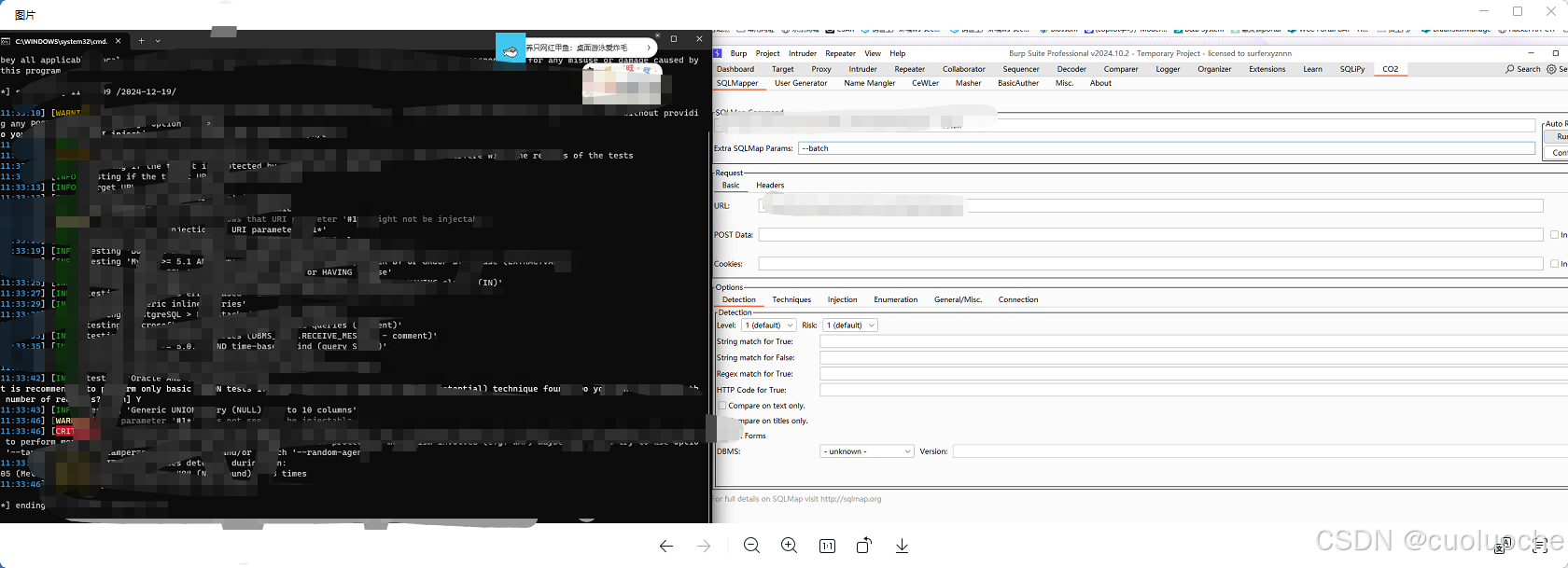
Task: Switch to the Organizer tab
Action: click(x=1214, y=69)
